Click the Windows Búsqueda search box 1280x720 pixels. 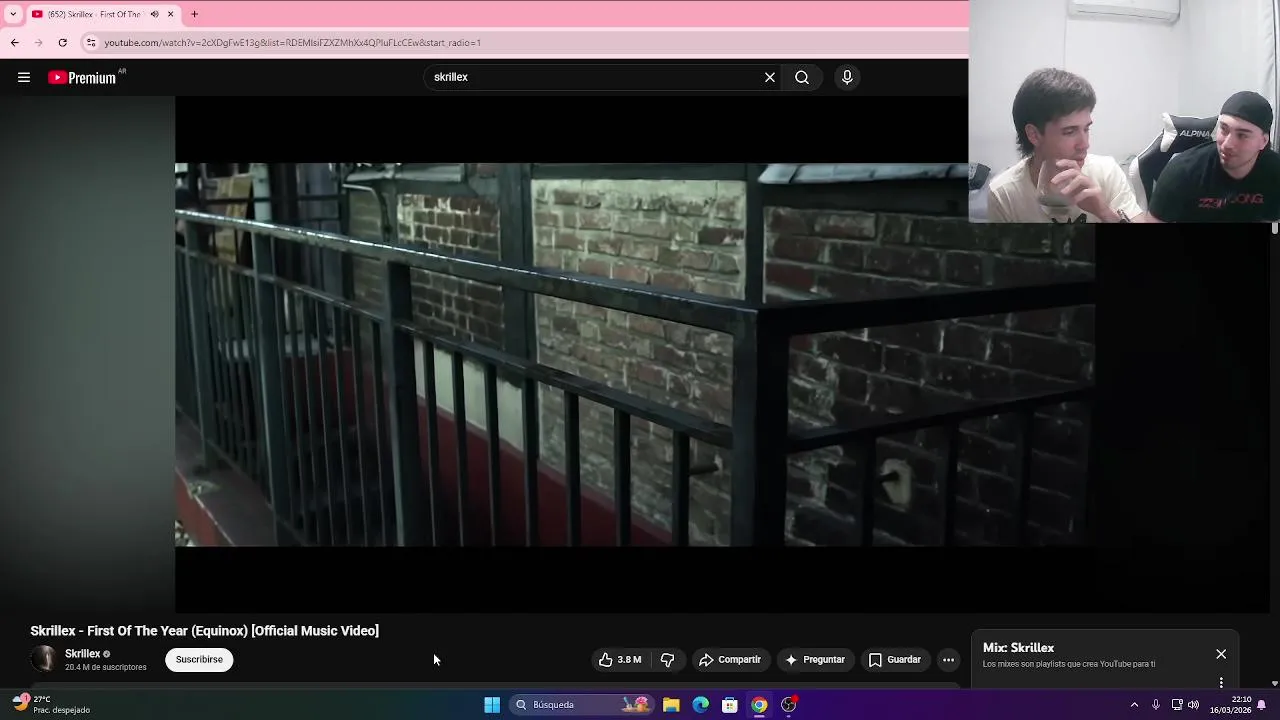[x=581, y=705]
